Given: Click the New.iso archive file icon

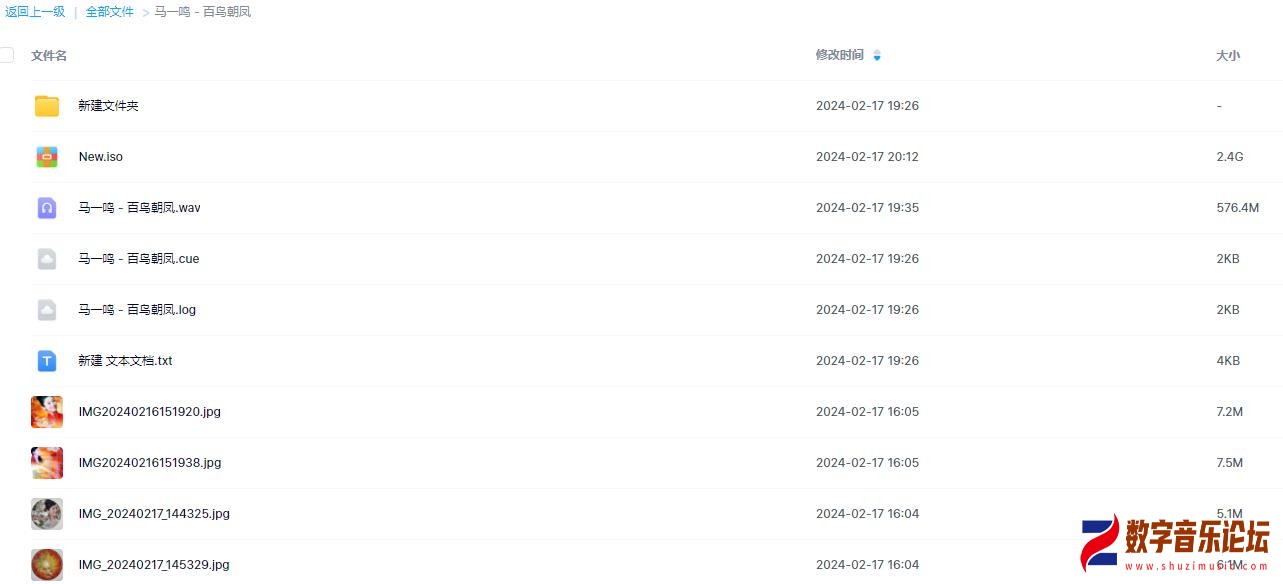Looking at the screenshot, I should (x=47, y=157).
